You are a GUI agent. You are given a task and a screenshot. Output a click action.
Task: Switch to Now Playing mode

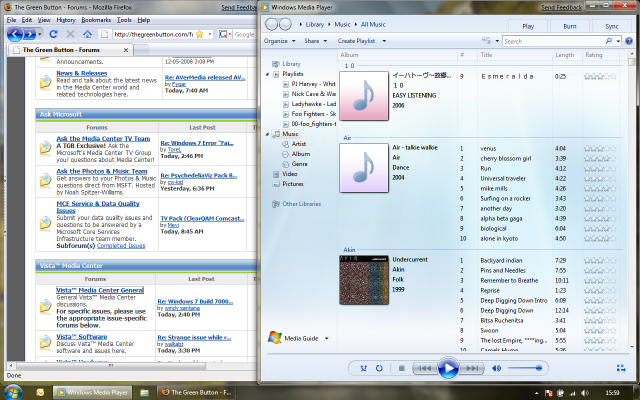pos(621,368)
